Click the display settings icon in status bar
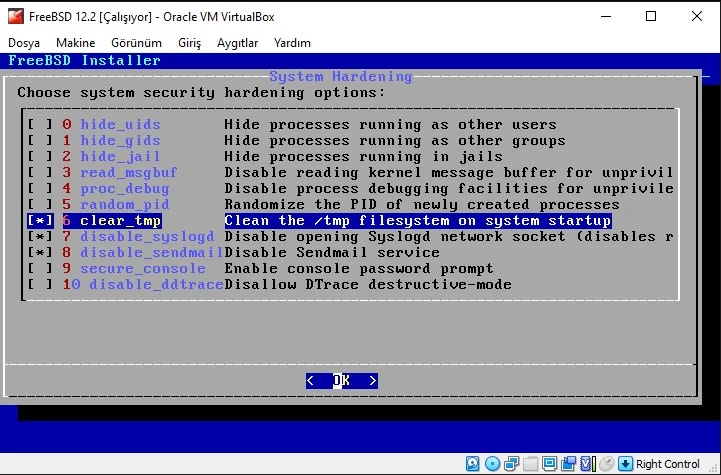 click(x=549, y=464)
